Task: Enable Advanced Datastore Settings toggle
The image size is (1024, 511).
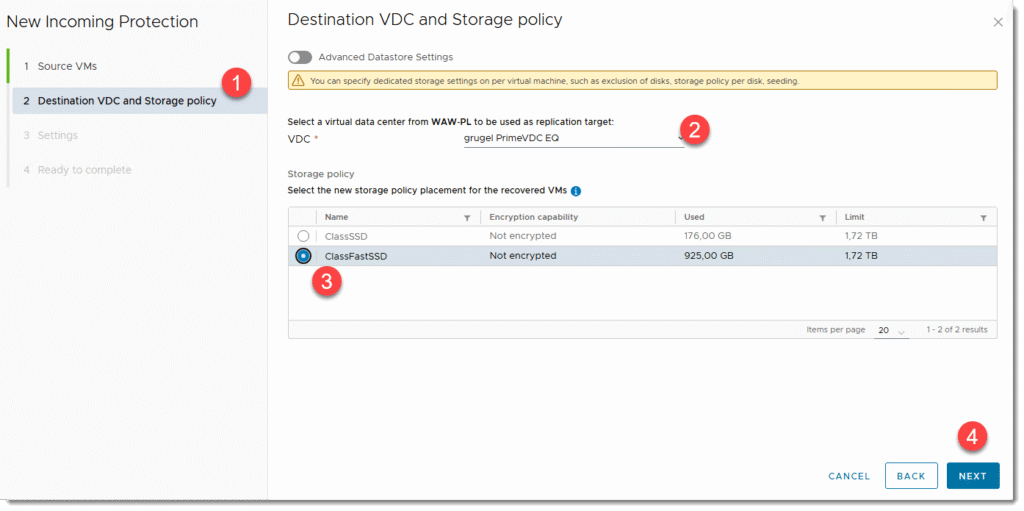Action: pyautogui.click(x=300, y=57)
